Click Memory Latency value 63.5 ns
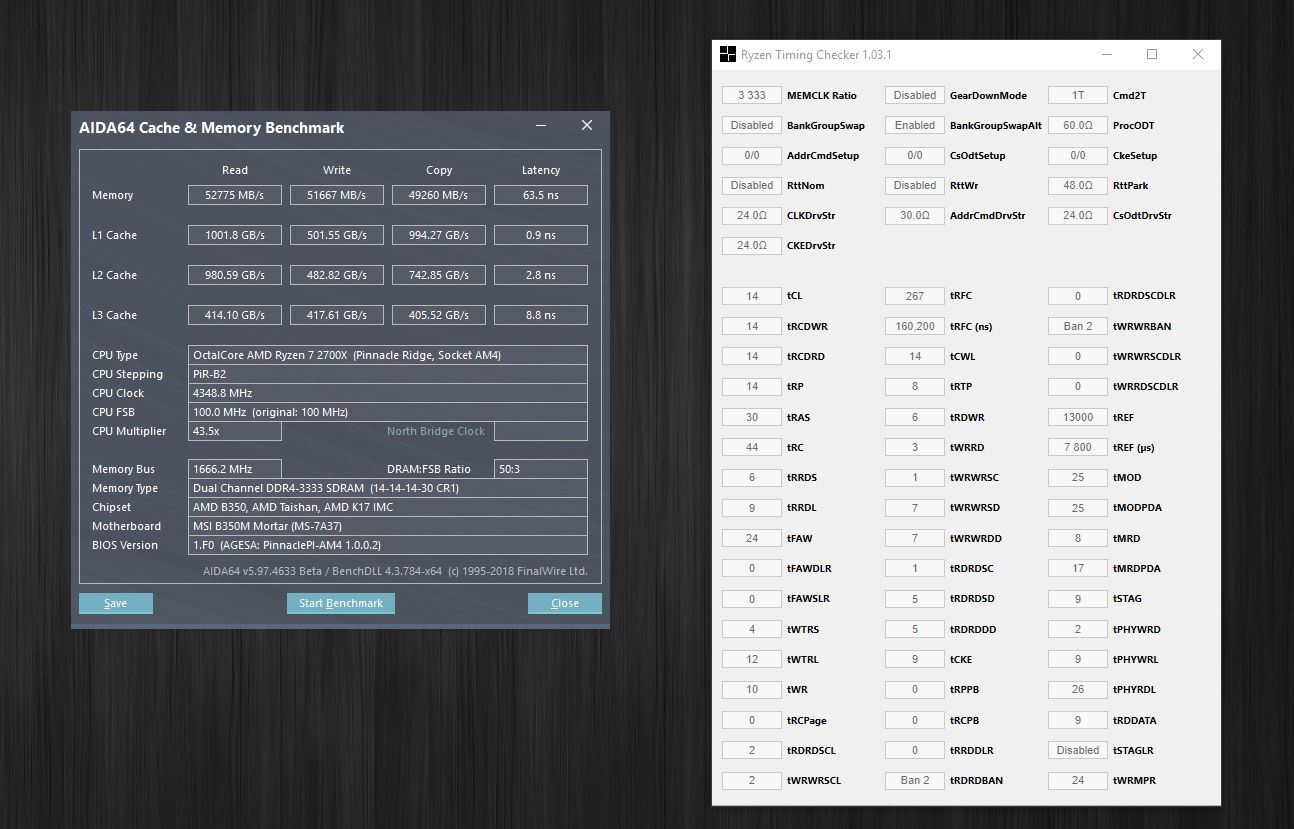The image size is (1294, 829). click(x=541, y=195)
